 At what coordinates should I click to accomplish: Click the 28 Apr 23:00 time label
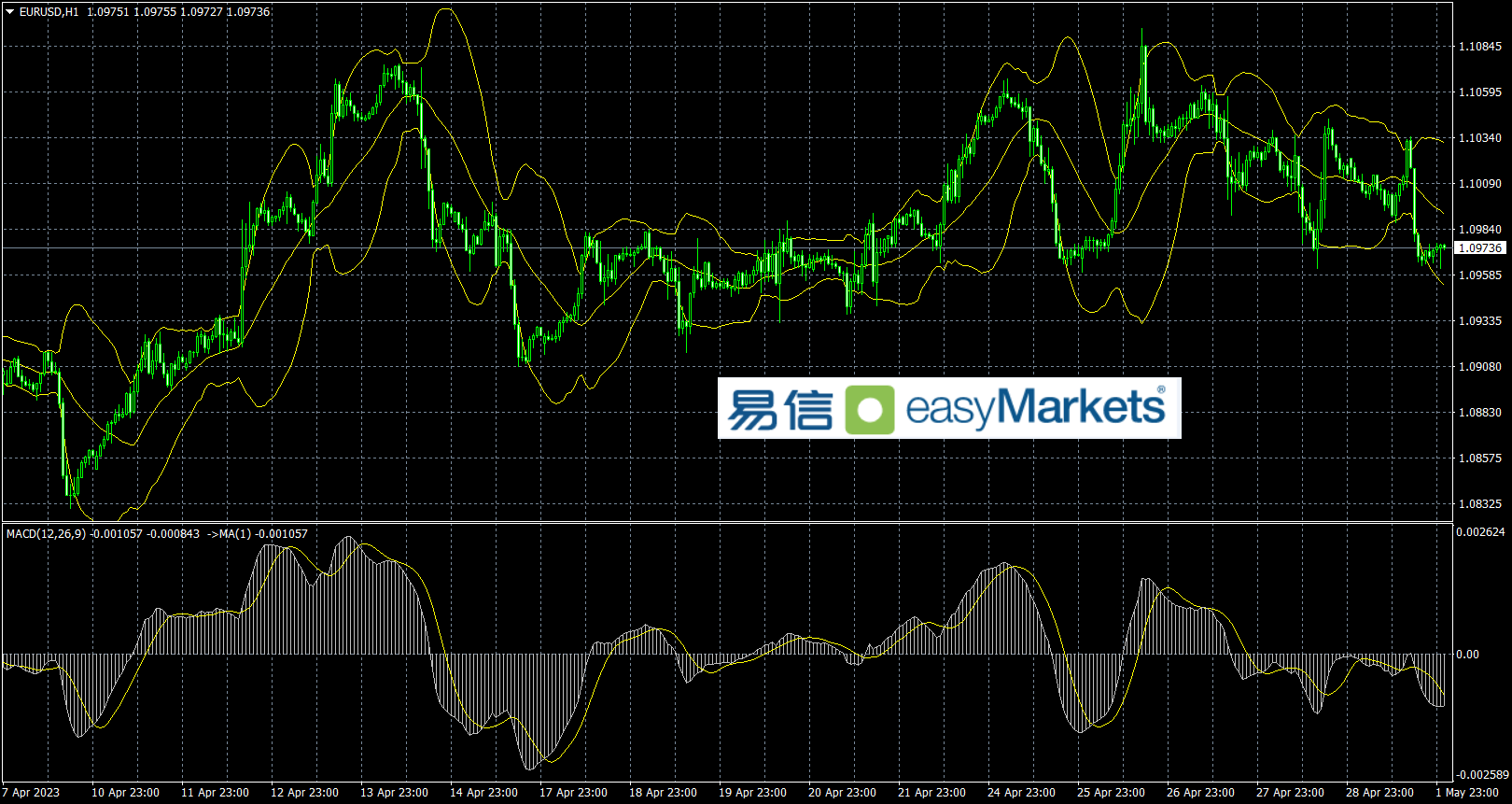1379,793
